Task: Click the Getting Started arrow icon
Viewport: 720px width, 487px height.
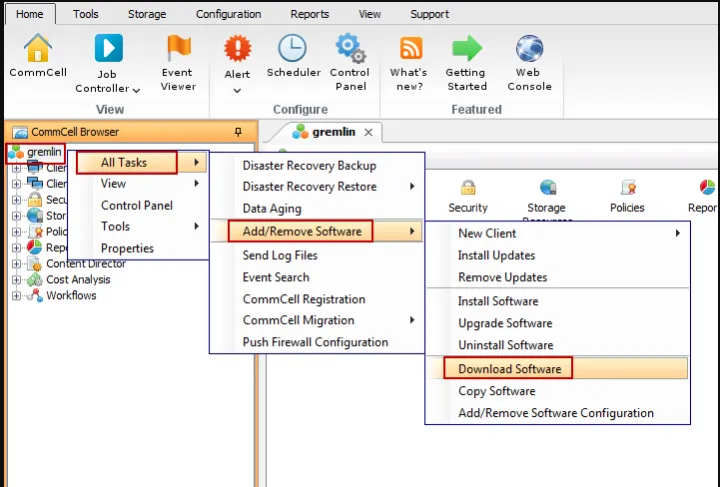Action: pos(467,48)
